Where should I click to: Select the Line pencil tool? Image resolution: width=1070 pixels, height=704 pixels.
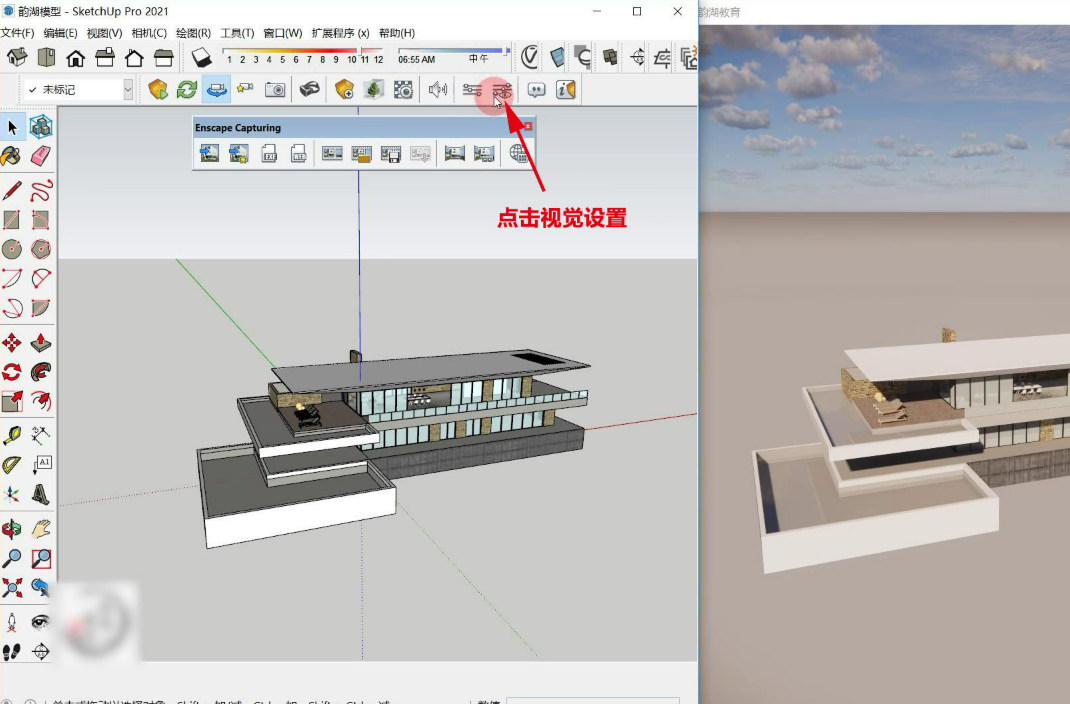[12, 190]
